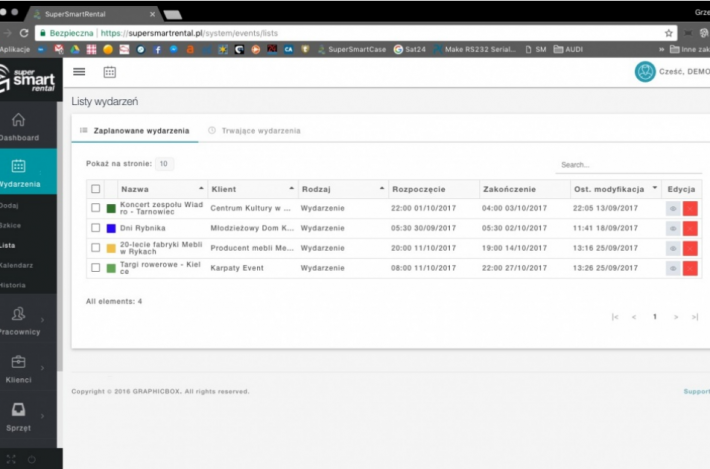Click the Support link in footer
The width and height of the screenshot is (710, 469).
696,391
